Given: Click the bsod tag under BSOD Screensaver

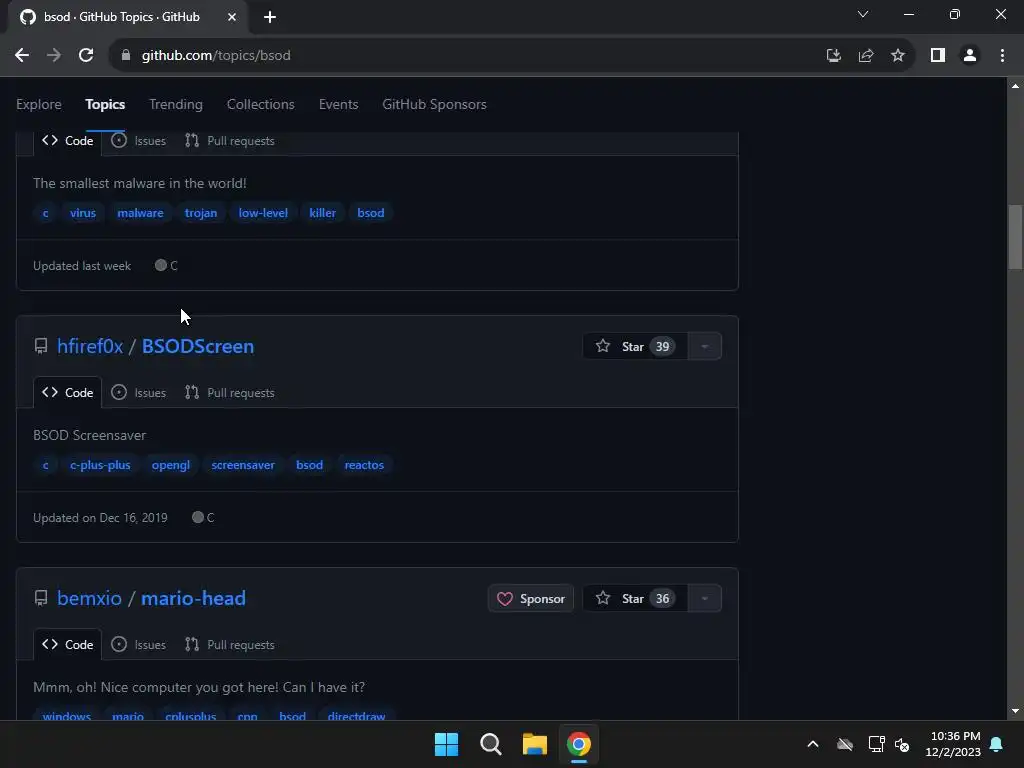Looking at the screenshot, I should tap(310, 465).
